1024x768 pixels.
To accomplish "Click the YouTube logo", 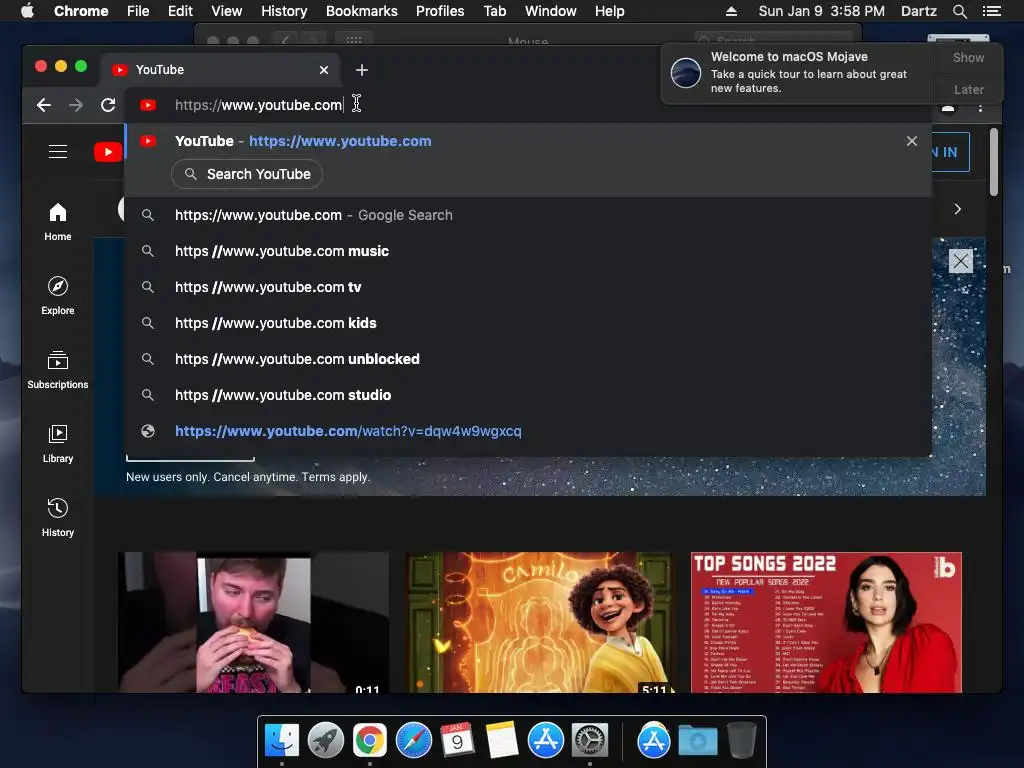I will 108,152.
